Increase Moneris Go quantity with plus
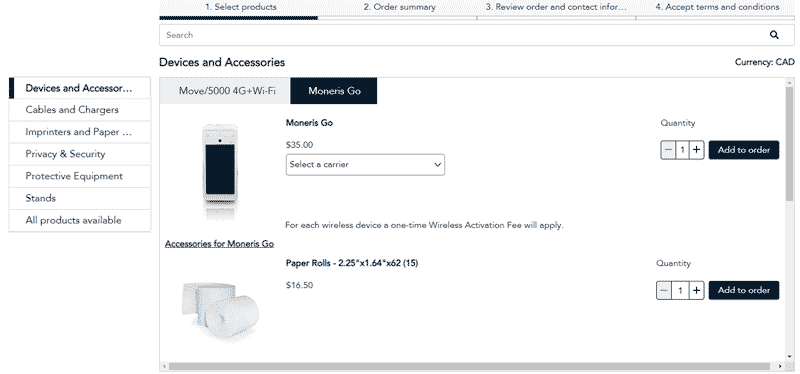The height and width of the screenshot is (374, 800). tap(696, 150)
